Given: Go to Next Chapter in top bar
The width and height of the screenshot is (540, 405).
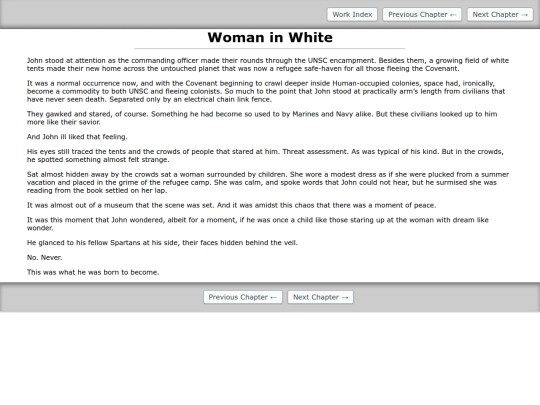Looking at the screenshot, I should pos(500,14).
